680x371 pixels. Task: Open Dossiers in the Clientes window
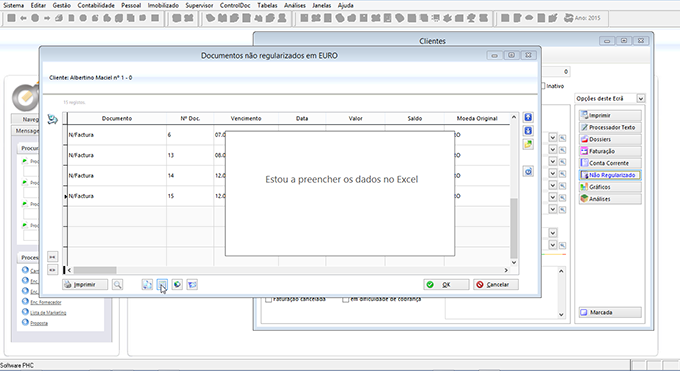coord(610,139)
